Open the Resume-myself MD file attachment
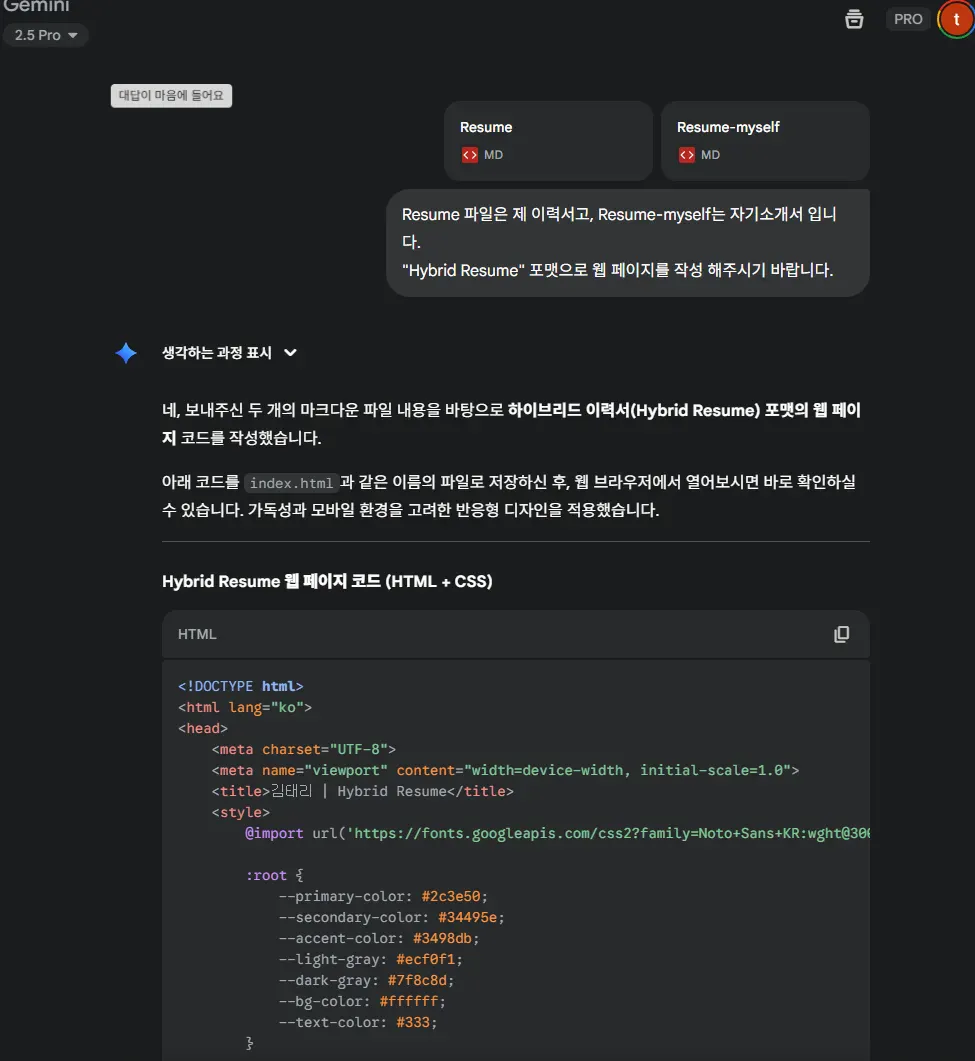The height and width of the screenshot is (1061, 975). [x=765, y=141]
